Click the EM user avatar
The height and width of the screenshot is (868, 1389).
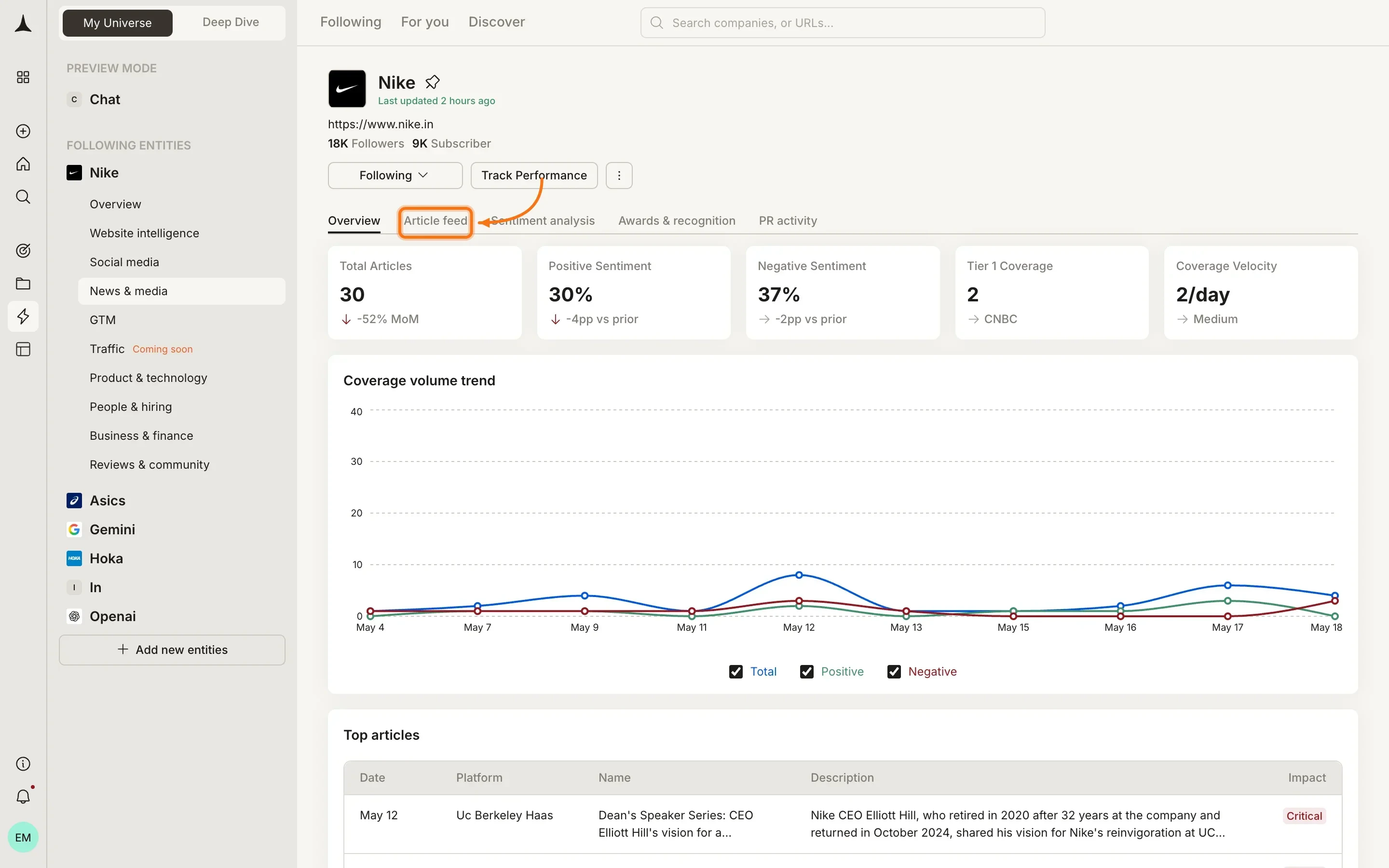[23, 838]
